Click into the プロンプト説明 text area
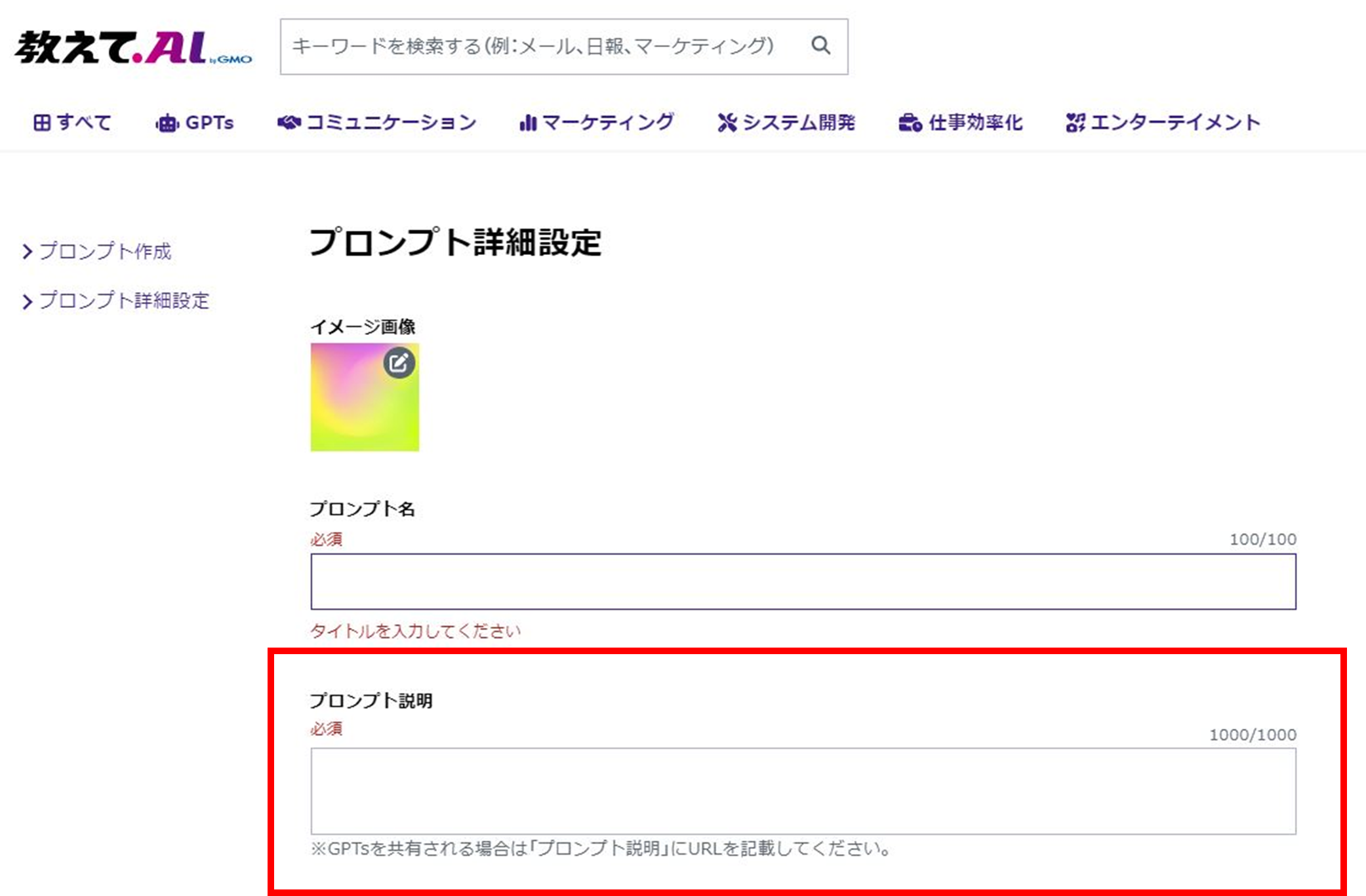 click(x=803, y=790)
